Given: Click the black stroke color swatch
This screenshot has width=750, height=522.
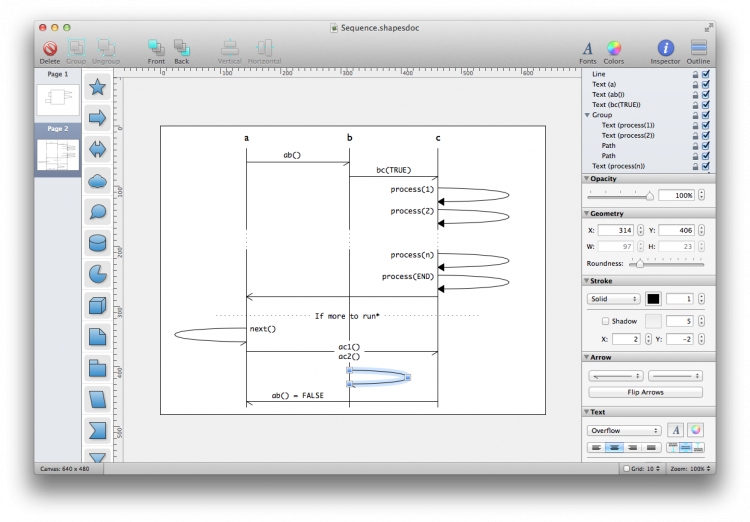Looking at the screenshot, I should 653,299.
